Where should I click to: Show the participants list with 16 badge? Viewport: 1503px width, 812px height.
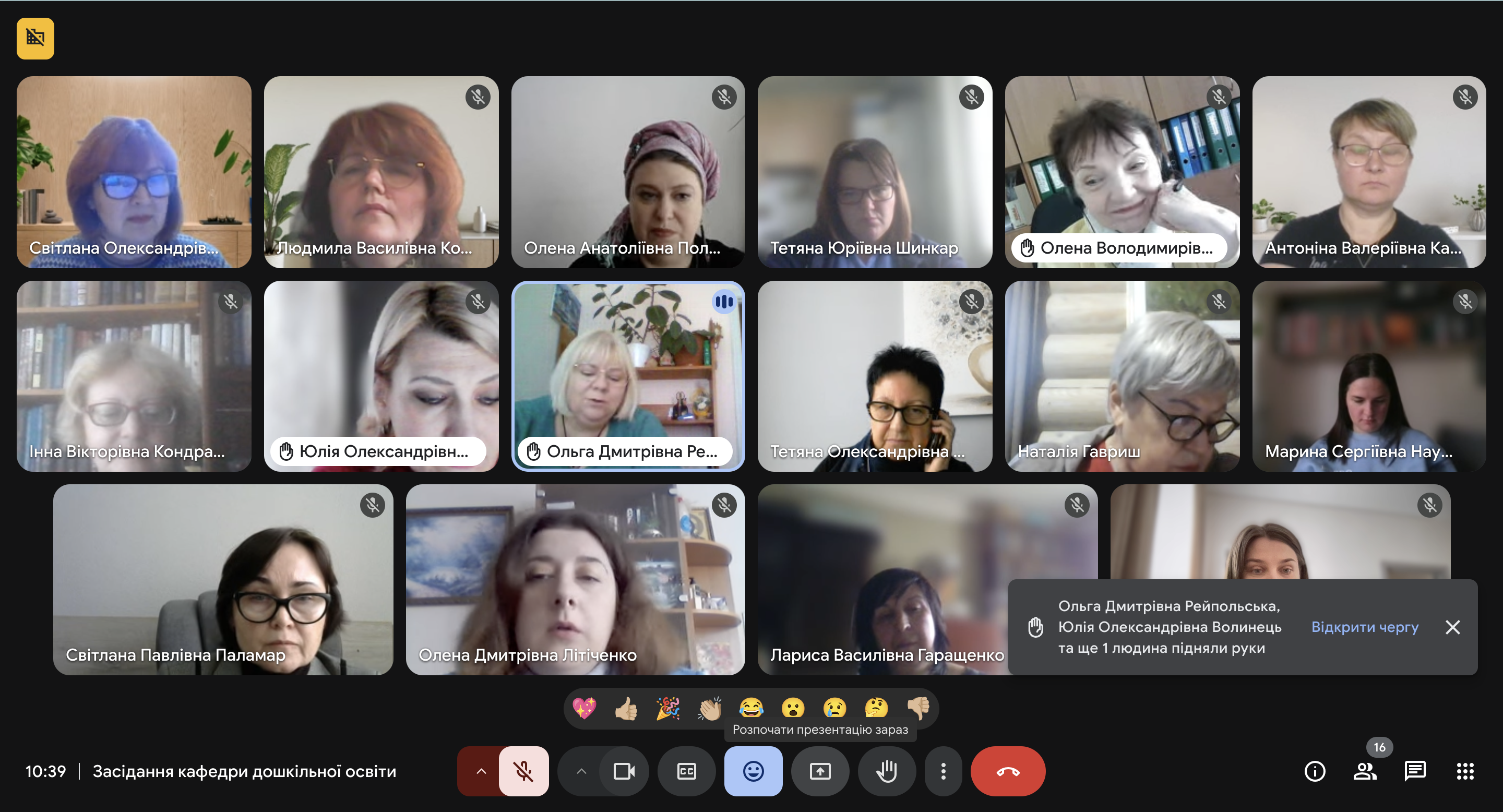pos(1365,771)
